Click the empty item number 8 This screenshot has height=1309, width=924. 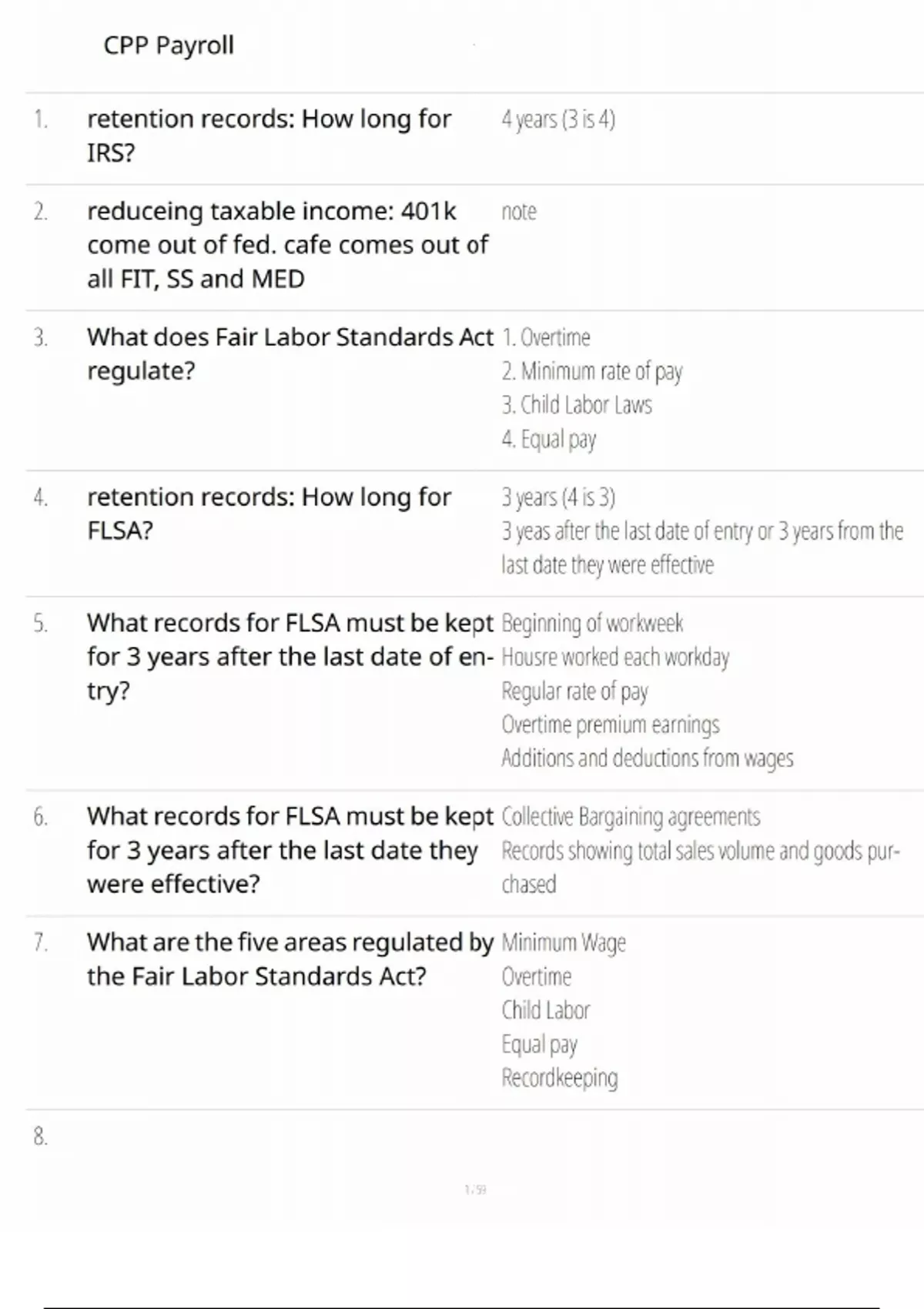pyautogui.click(x=41, y=1137)
